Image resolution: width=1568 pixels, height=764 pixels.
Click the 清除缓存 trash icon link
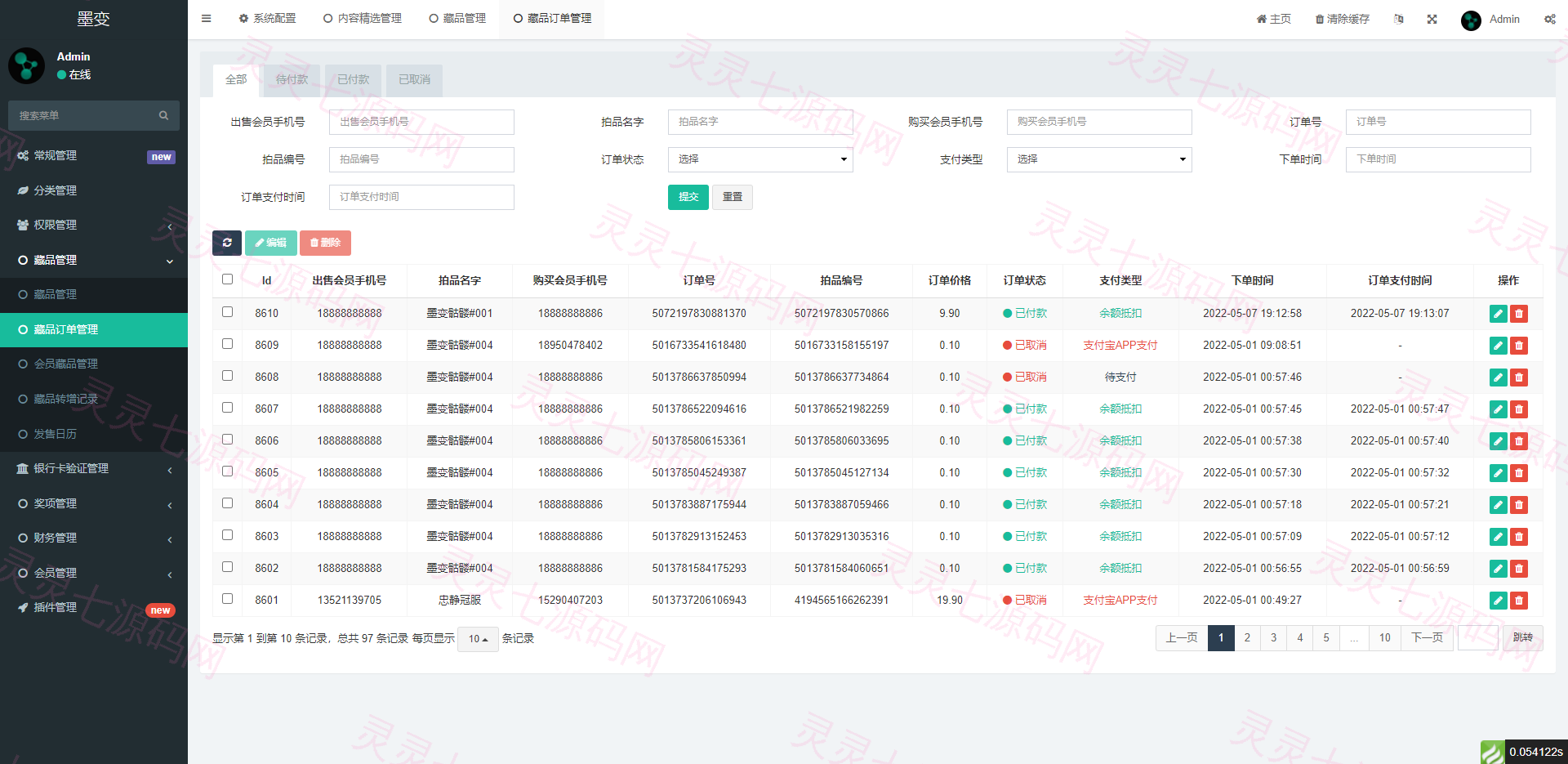(1342, 19)
